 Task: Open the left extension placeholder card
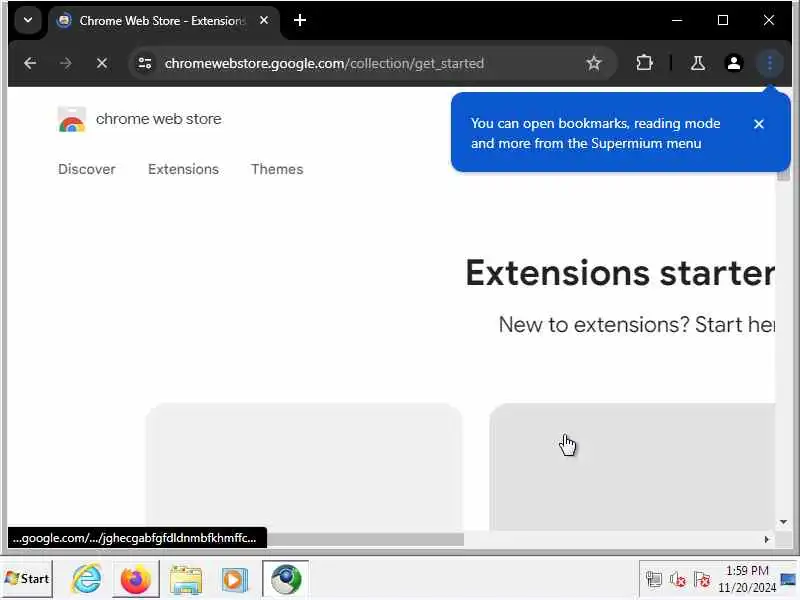coord(304,467)
